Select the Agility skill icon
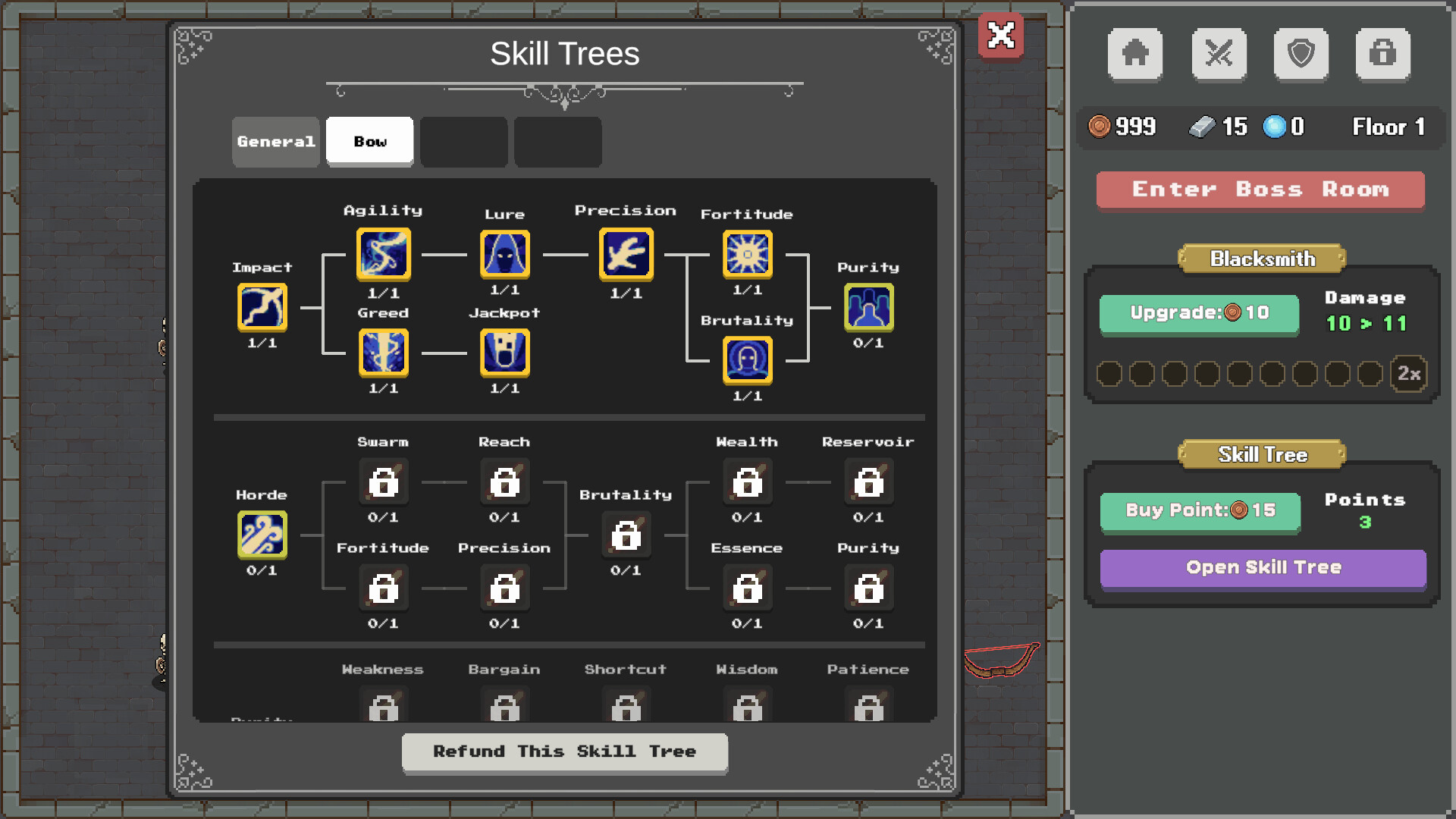 (383, 254)
